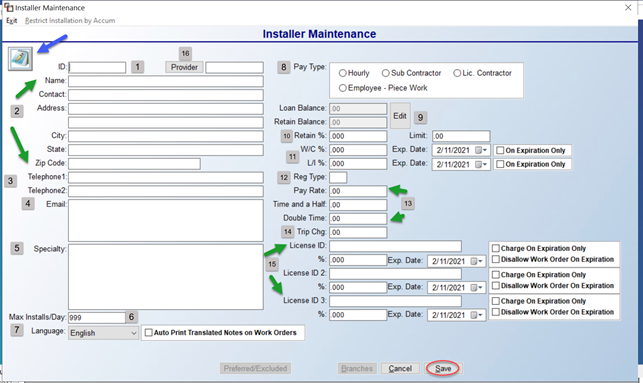Screen dimensions: 643x383
Task: Click inside the Email text area
Action: (x=166, y=221)
